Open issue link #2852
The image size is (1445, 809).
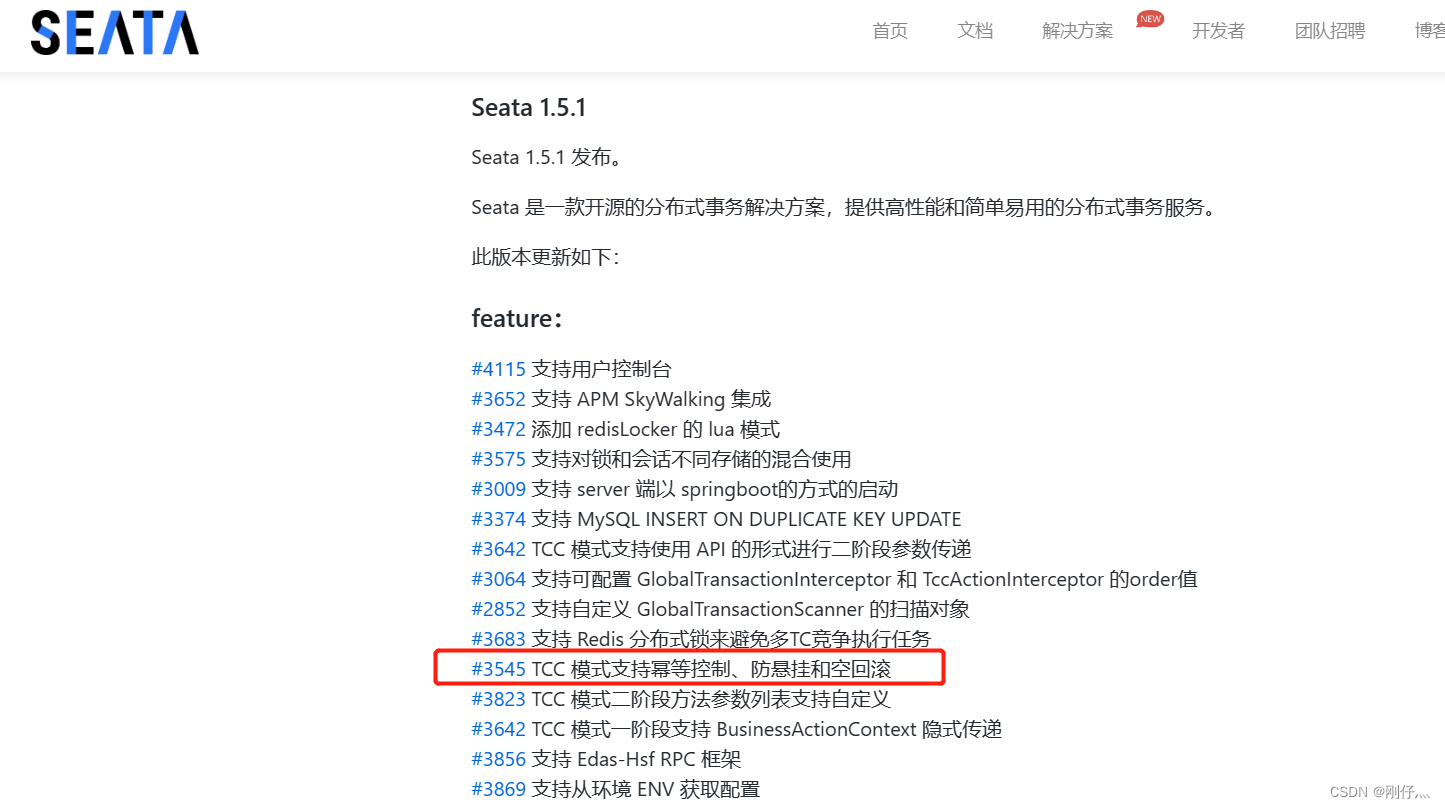pyautogui.click(x=498, y=609)
